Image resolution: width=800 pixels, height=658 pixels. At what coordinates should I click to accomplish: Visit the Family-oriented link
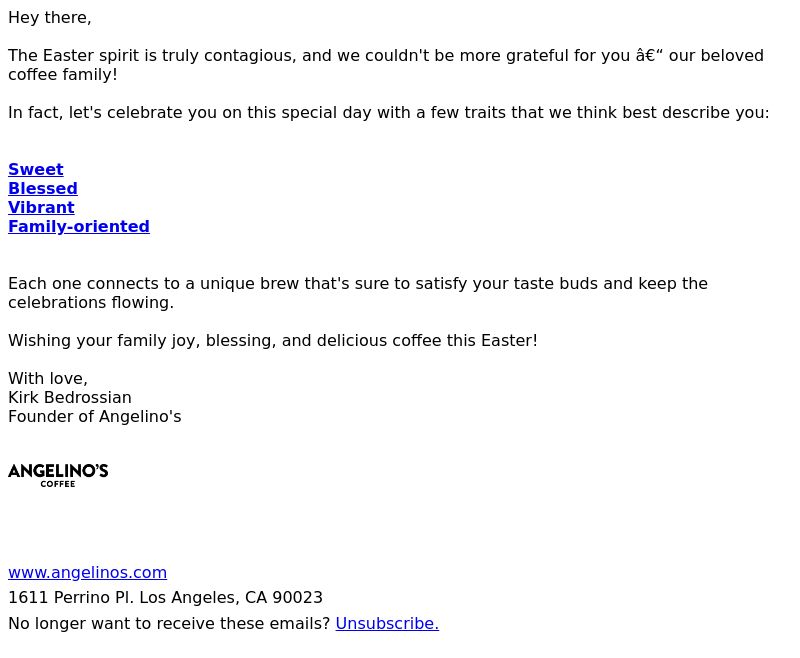click(79, 226)
